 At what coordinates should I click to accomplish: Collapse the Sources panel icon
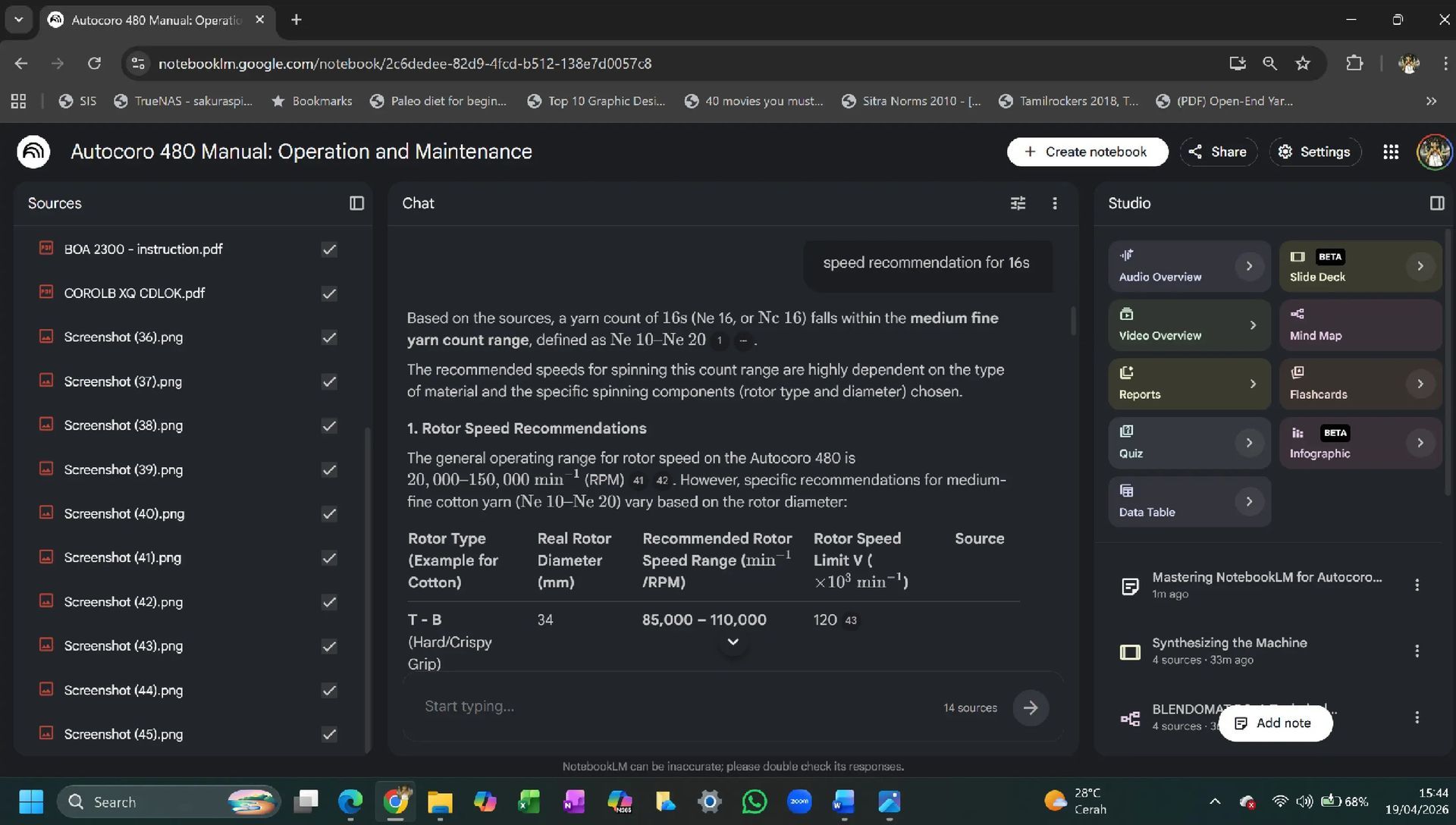[356, 203]
